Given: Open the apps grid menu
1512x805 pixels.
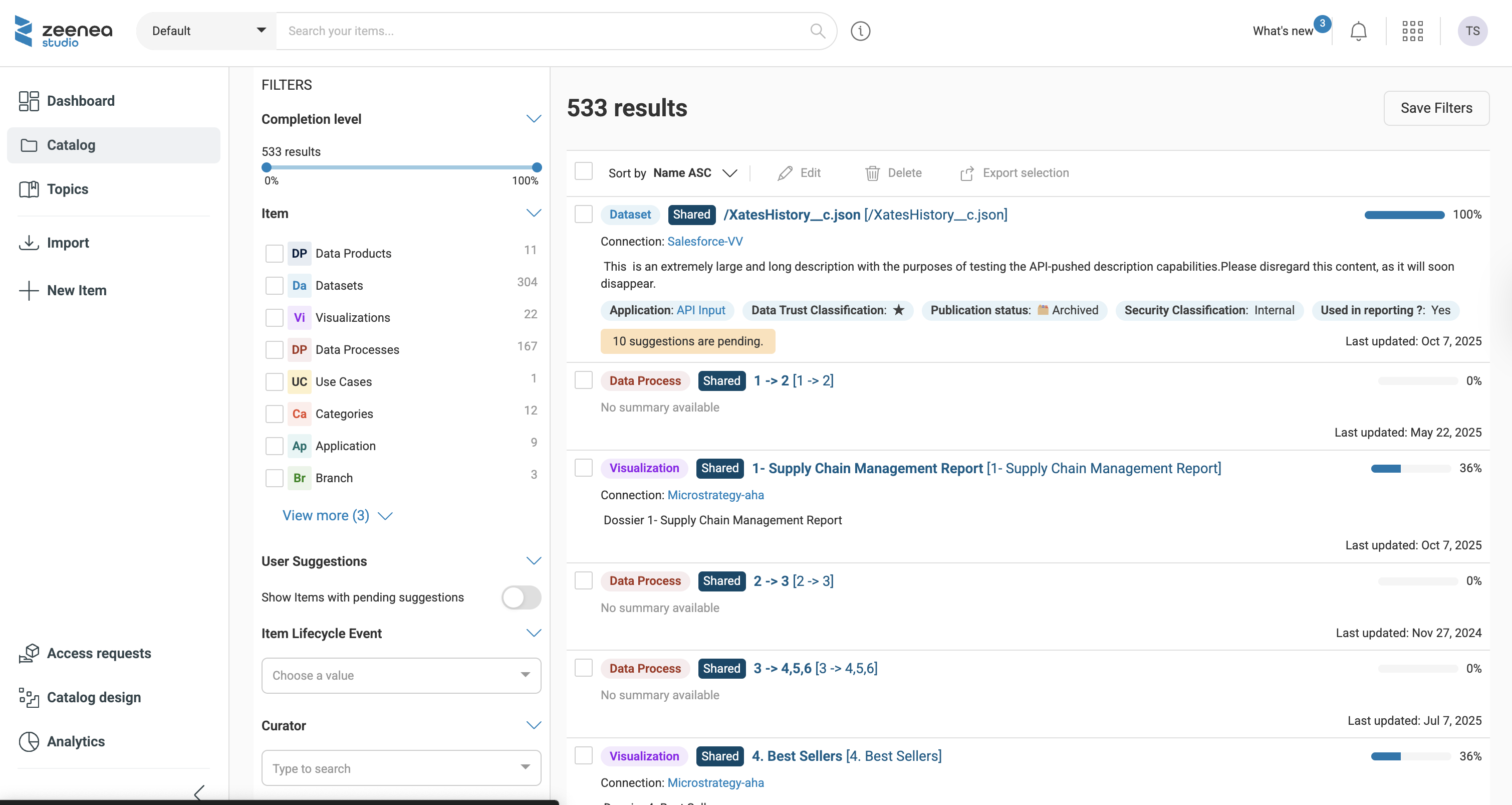Looking at the screenshot, I should click(1412, 31).
